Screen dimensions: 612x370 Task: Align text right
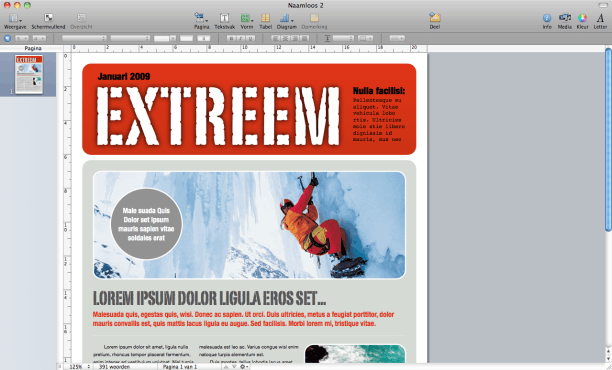point(295,38)
